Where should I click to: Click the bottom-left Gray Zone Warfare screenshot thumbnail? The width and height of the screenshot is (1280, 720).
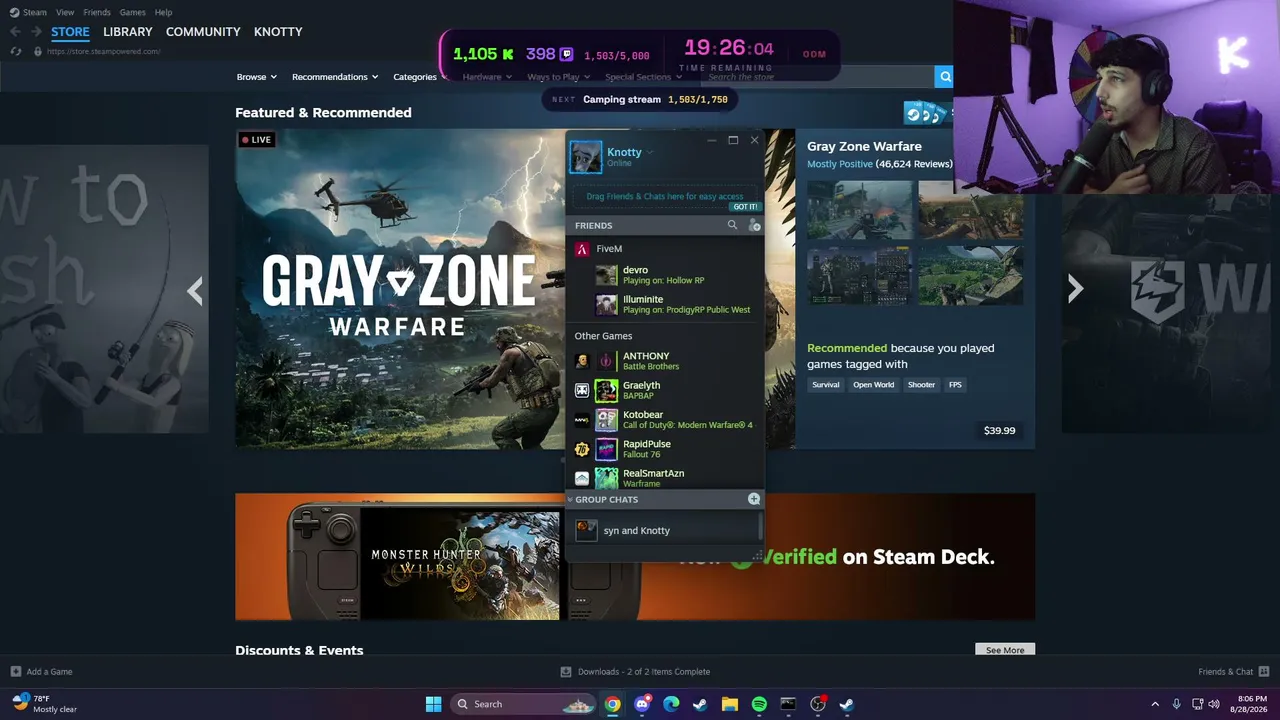tap(860, 275)
